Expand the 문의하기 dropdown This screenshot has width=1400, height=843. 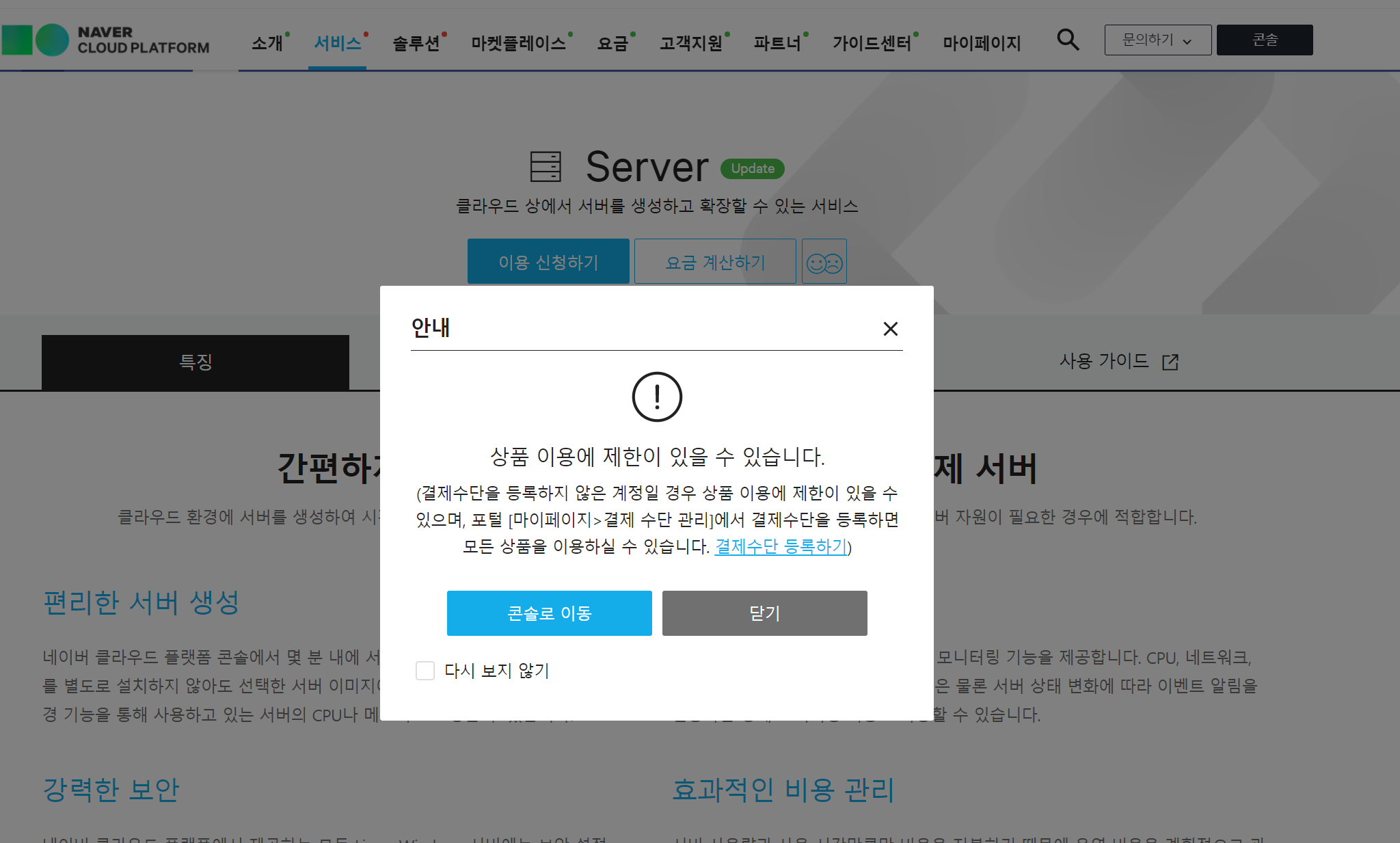point(1157,40)
